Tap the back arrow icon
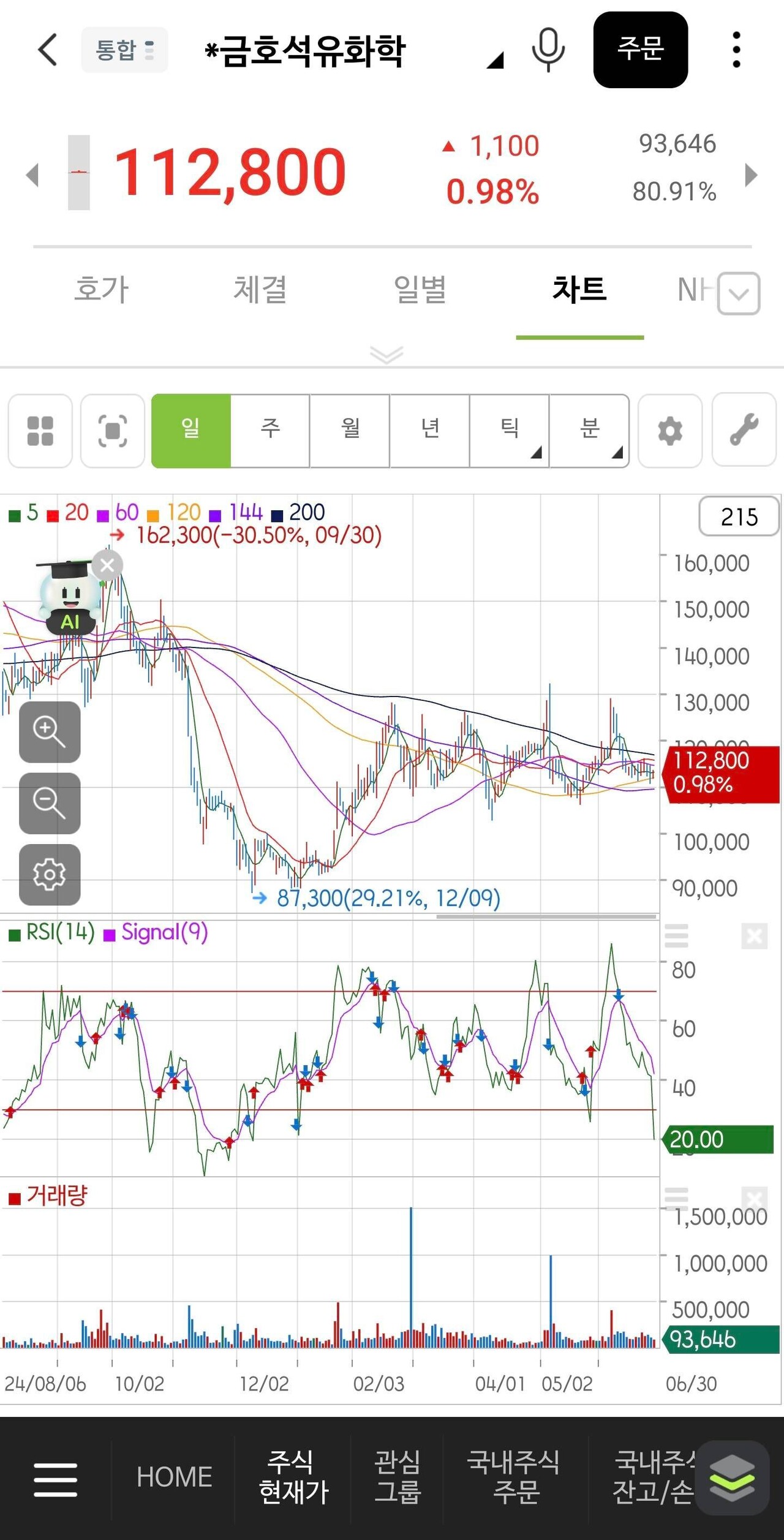784x1540 pixels. point(48,50)
